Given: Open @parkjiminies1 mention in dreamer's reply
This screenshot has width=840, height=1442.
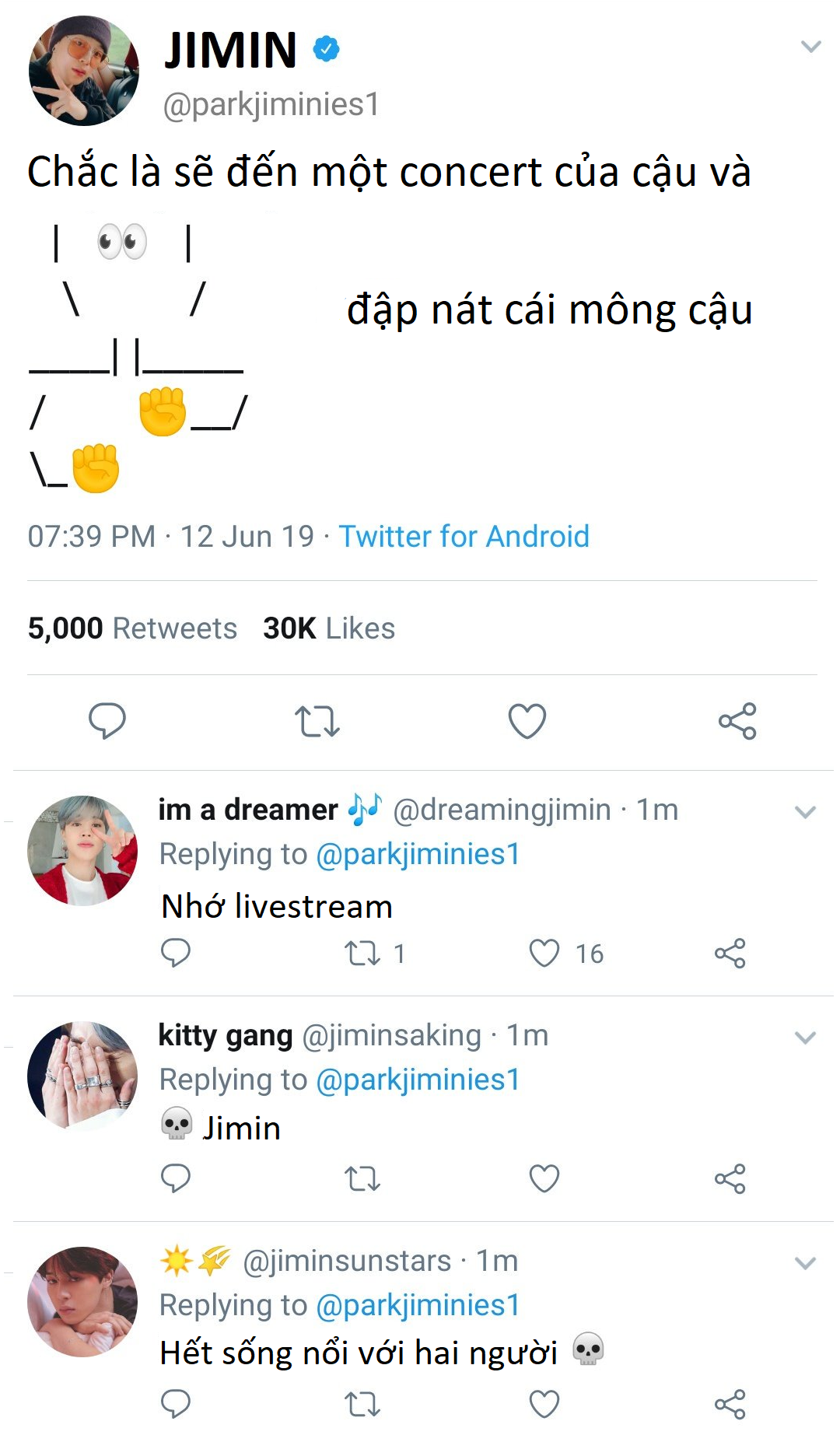Looking at the screenshot, I should point(418,854).
